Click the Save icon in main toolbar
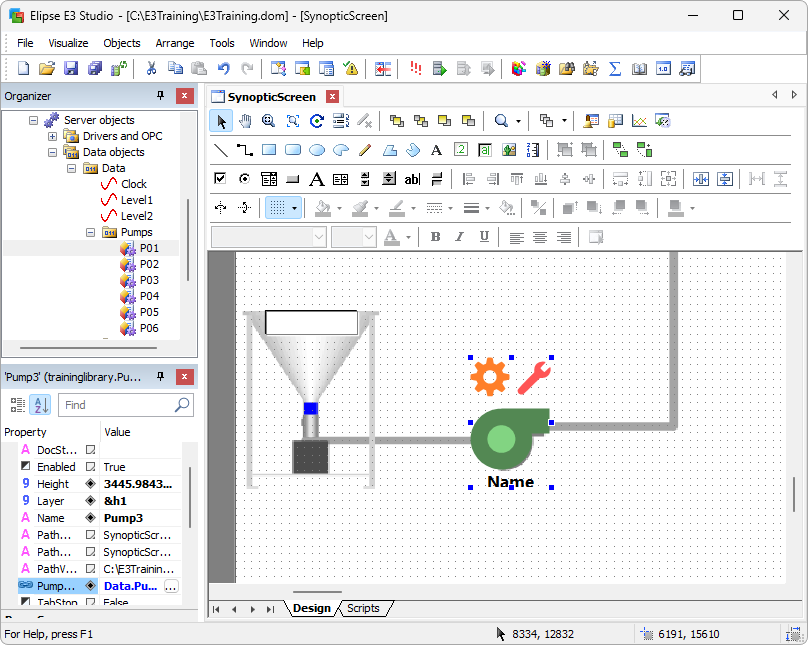The height and width of the screenshot is (645, 808). [x=71, y=69]
